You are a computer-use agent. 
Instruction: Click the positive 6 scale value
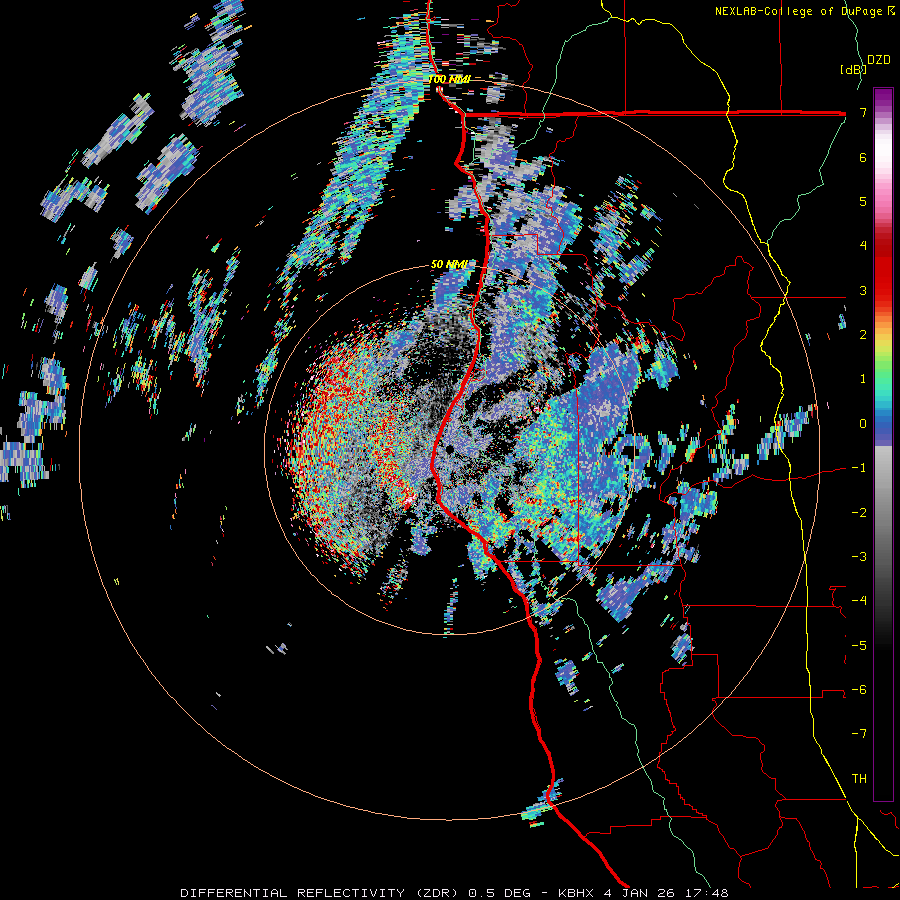863,157
